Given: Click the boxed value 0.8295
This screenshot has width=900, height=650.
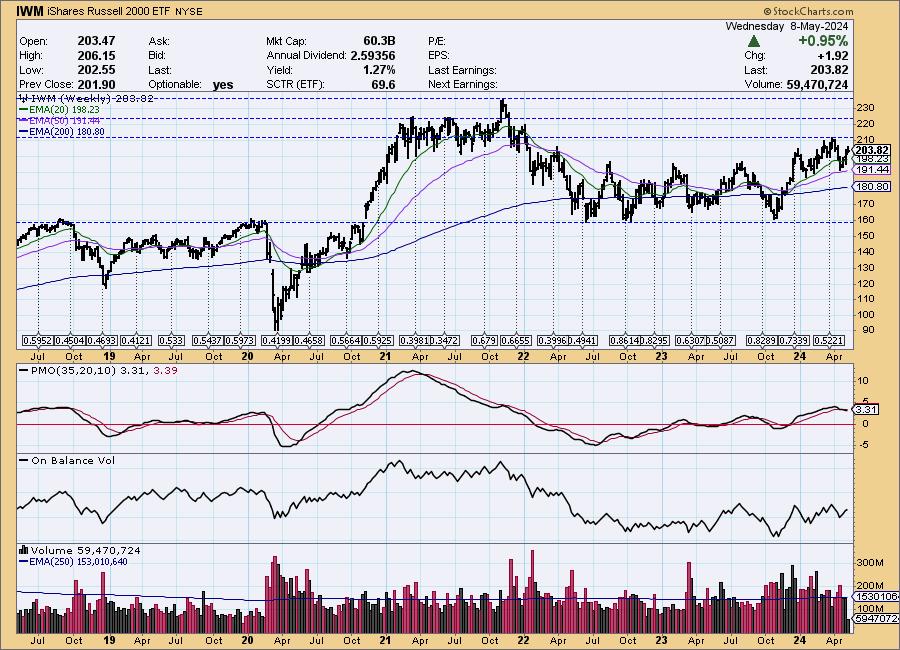Looking at the screenshot, I should [x=654, y=341].
